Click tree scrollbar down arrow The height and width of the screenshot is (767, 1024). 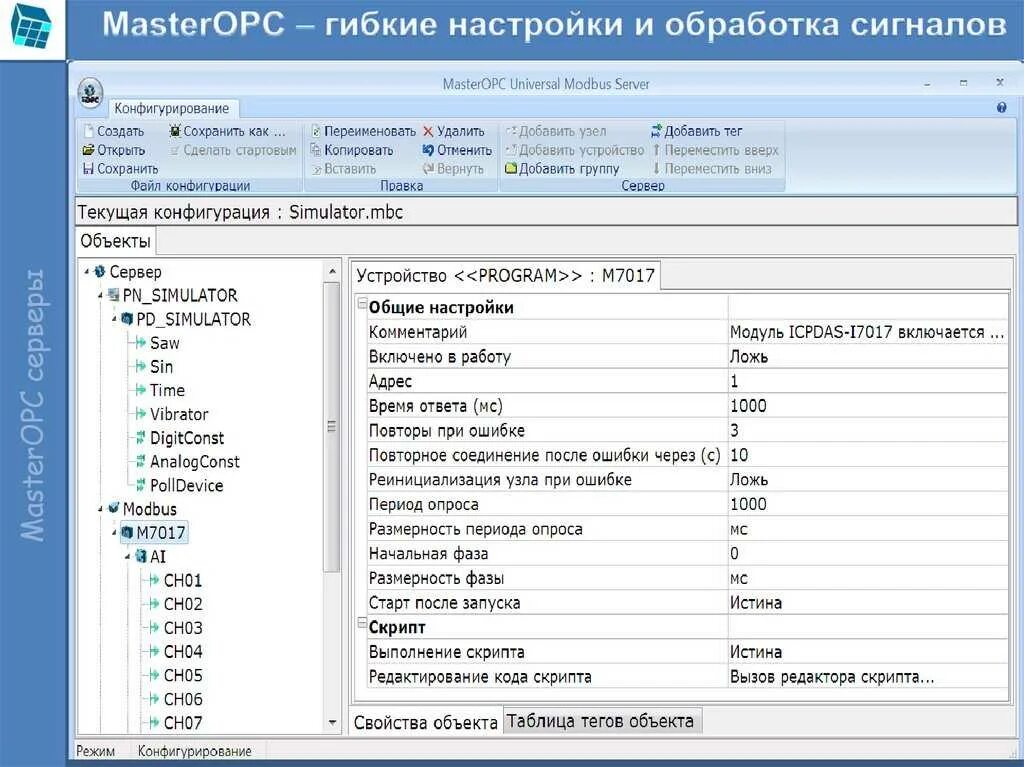[332, 723]
